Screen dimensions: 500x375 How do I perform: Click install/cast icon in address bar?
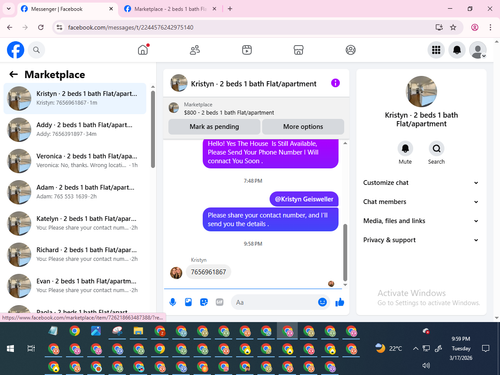point(439,27)
